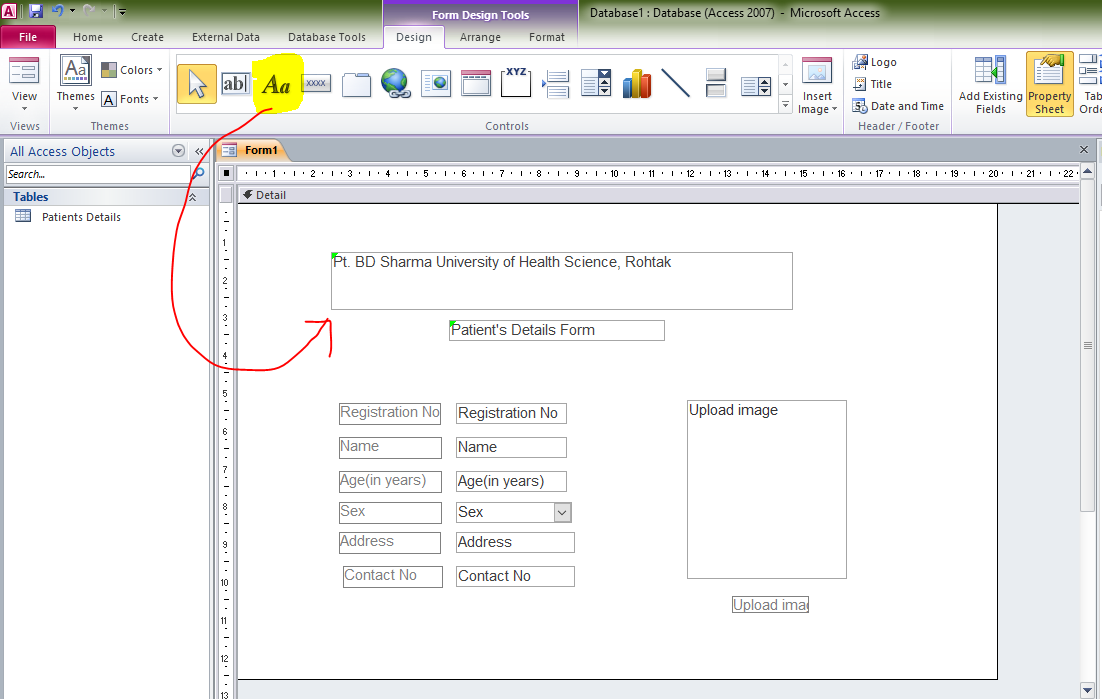1102x699 pixels.
Task: Select the Line drawing control
Action: (x=676, y=84)
